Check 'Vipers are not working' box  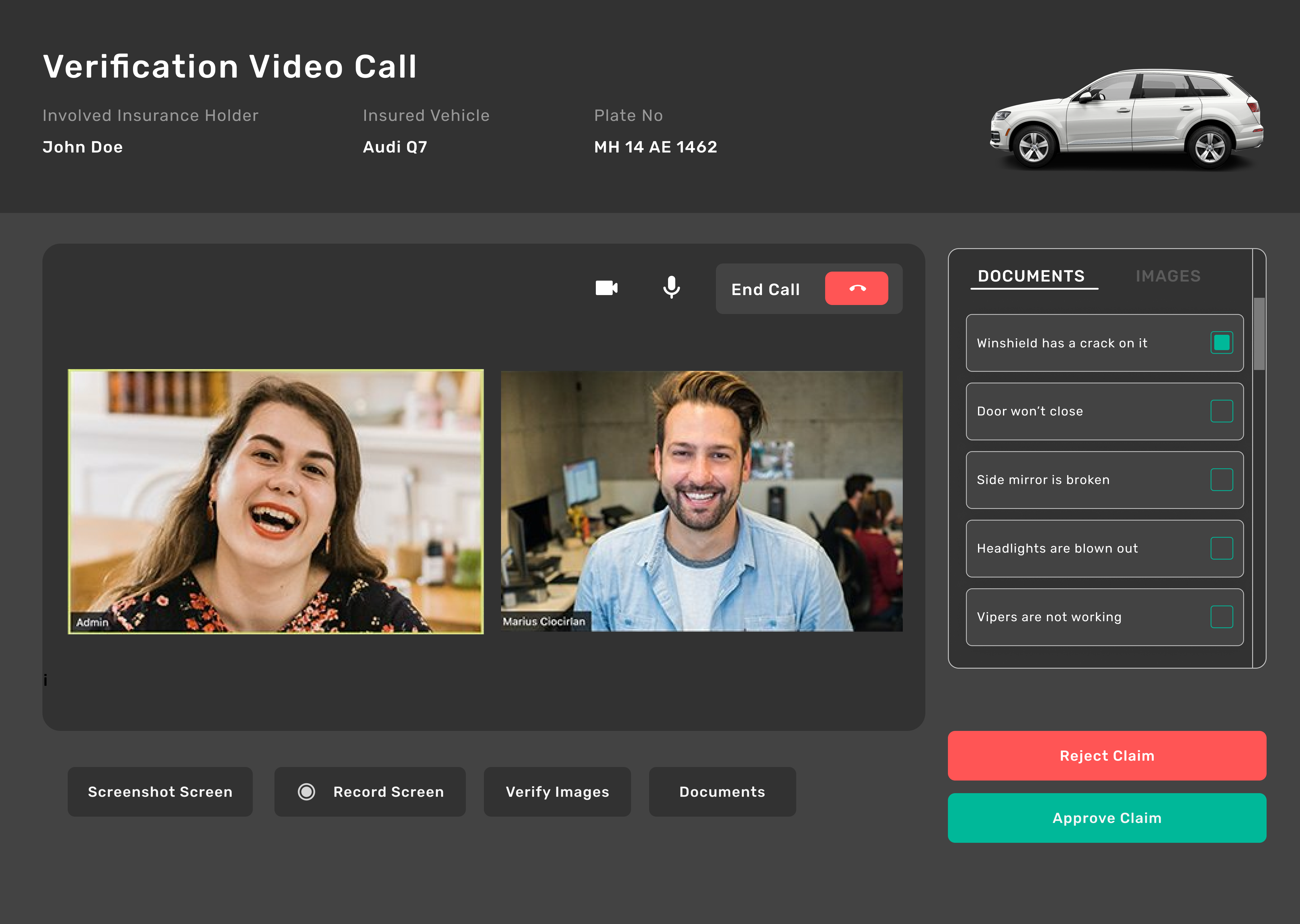tap(1221, 617)
